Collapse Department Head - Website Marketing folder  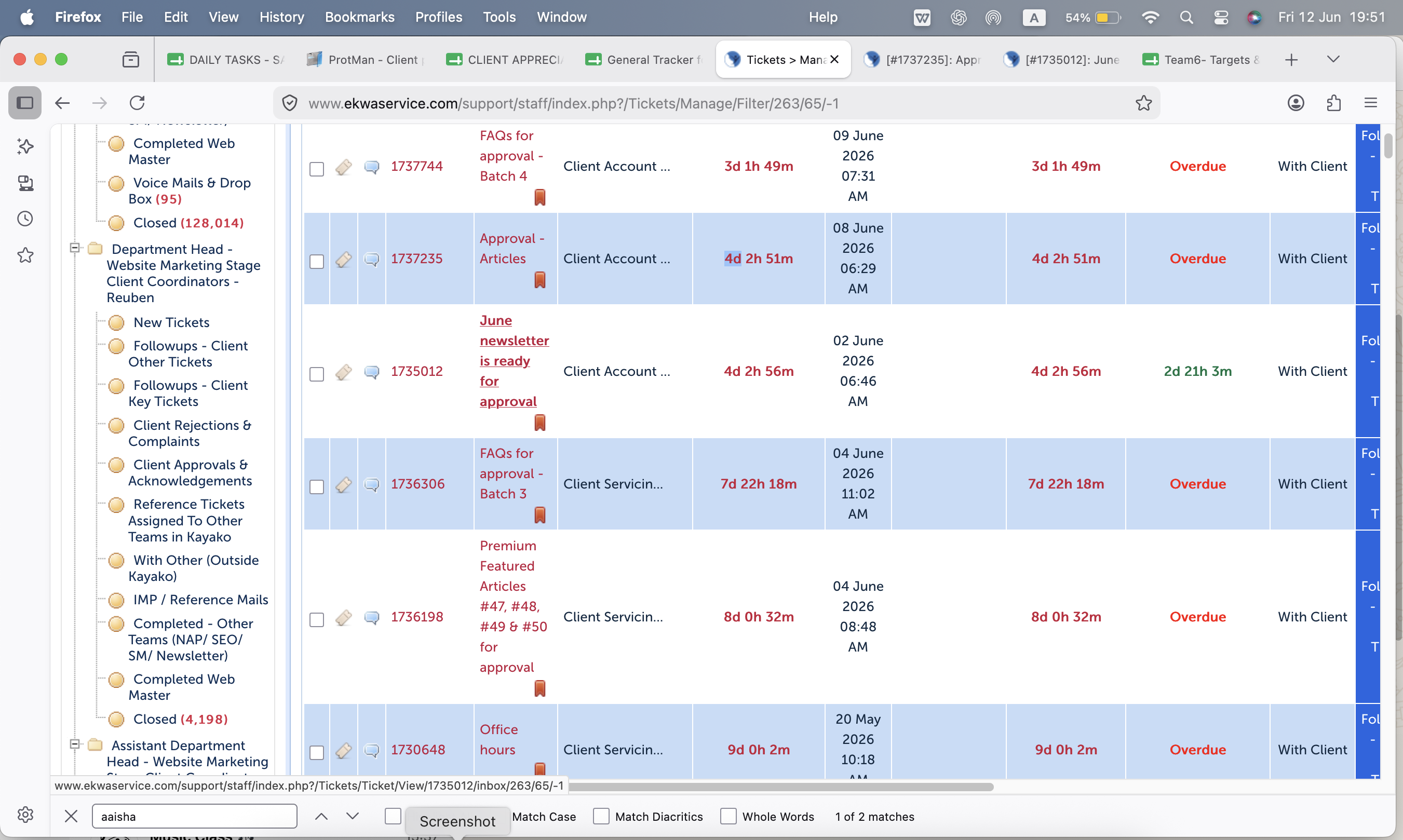tap(74, 248)
